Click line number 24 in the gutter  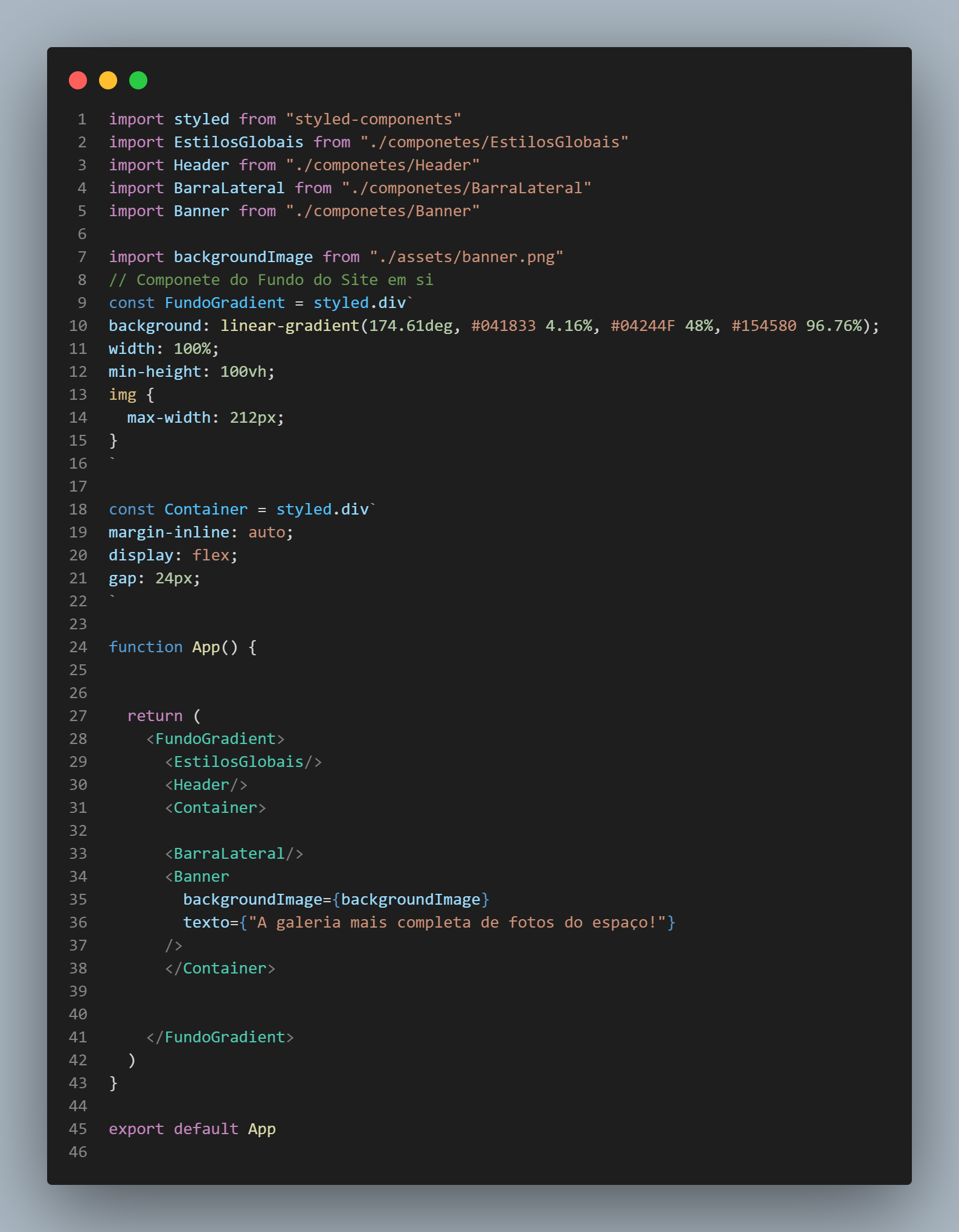click(78, 647)
